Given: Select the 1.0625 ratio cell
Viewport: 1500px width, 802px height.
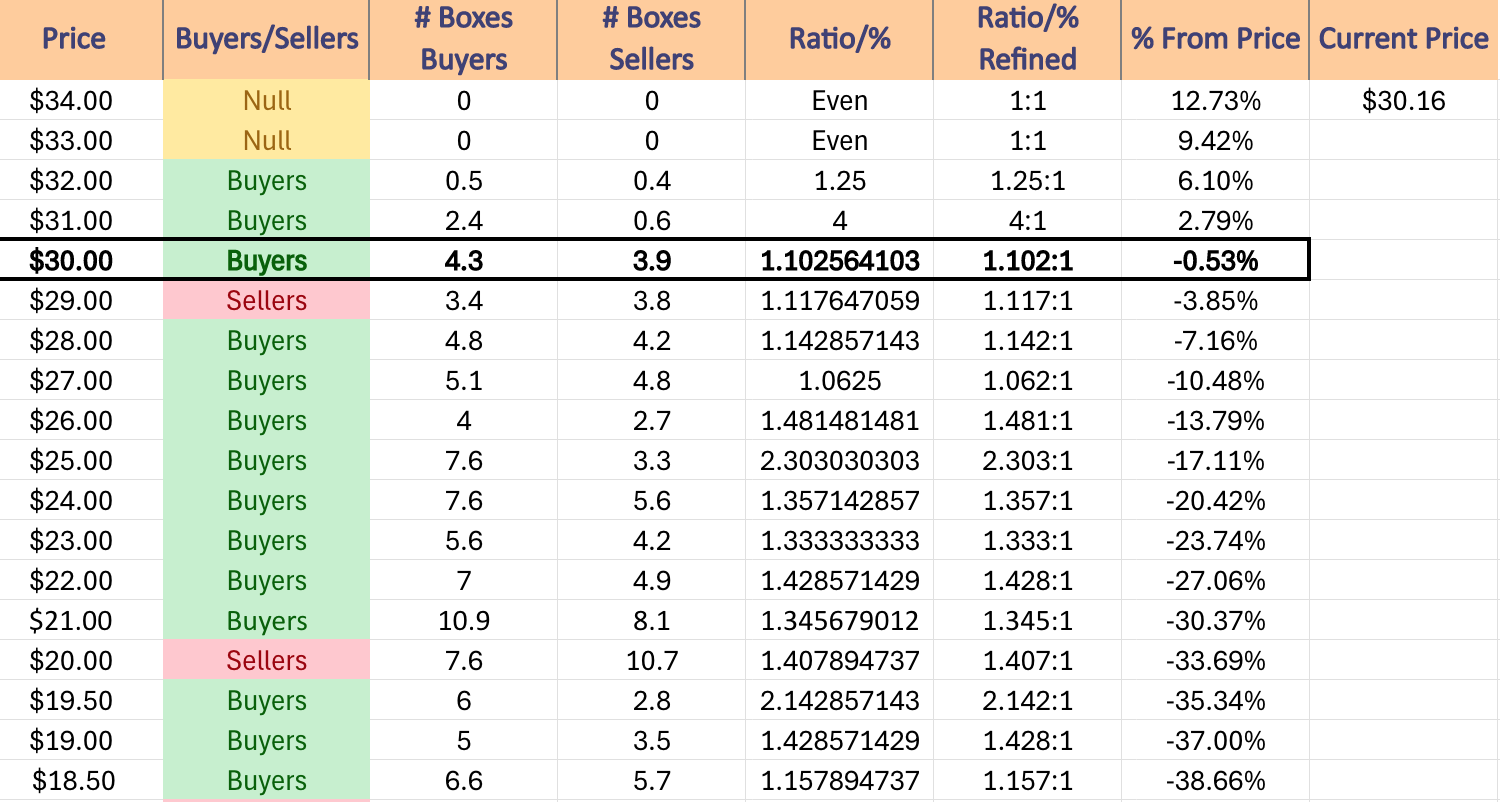Looking at the screenshot, I should tap(839, 380).
